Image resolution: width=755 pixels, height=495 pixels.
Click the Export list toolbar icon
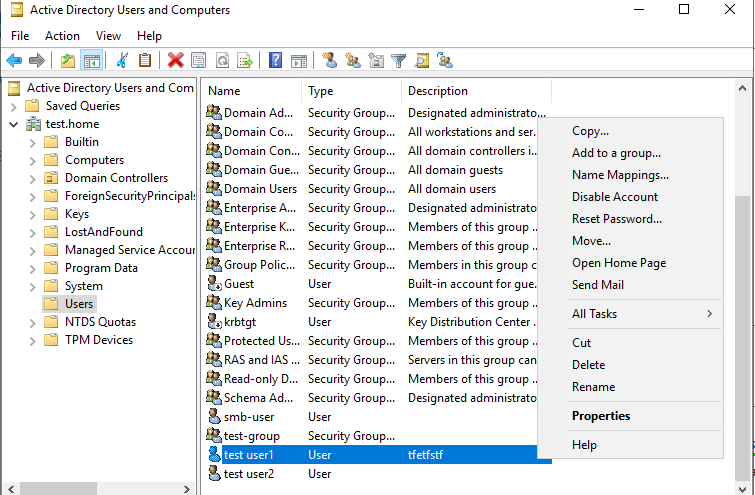coord(245,61)
